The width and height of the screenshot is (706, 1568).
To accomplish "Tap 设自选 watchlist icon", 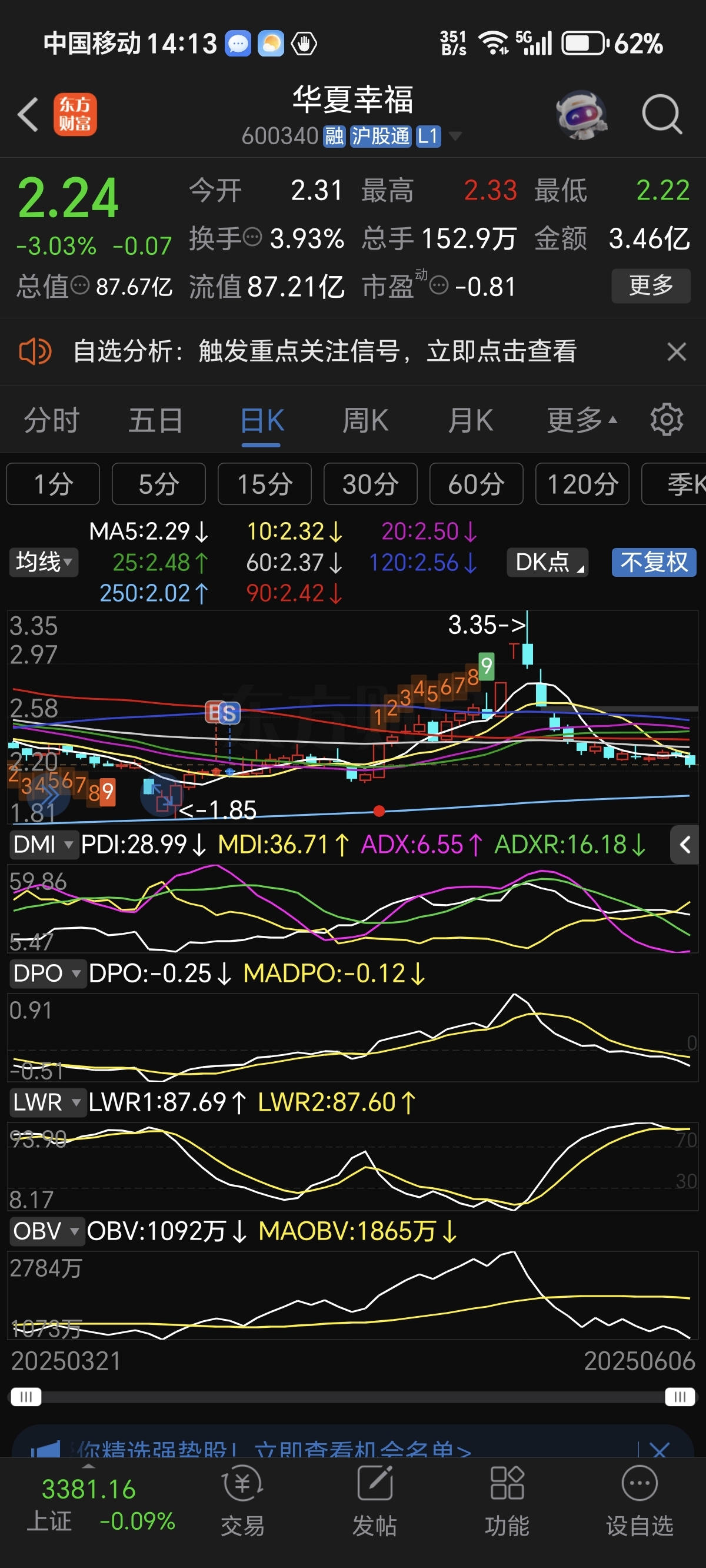I will click(639, 1501).
